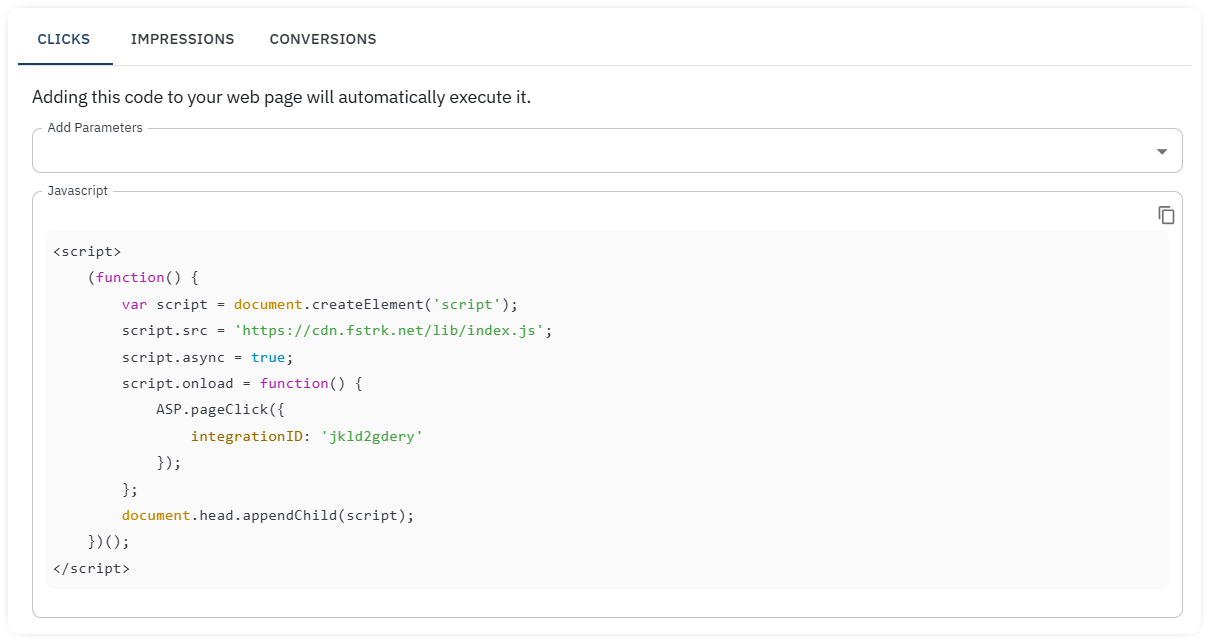Click the Javascript panel label
Screen dimensions: 1209x642
(77, 190)
